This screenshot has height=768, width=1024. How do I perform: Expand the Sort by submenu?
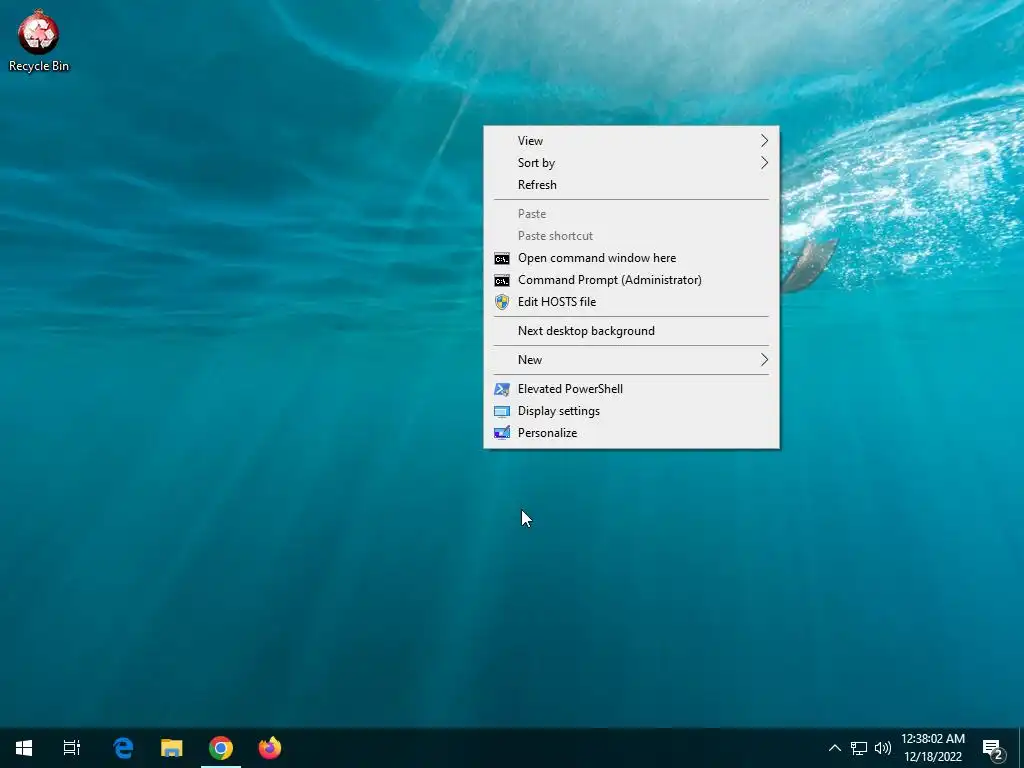tap(632, 163)
